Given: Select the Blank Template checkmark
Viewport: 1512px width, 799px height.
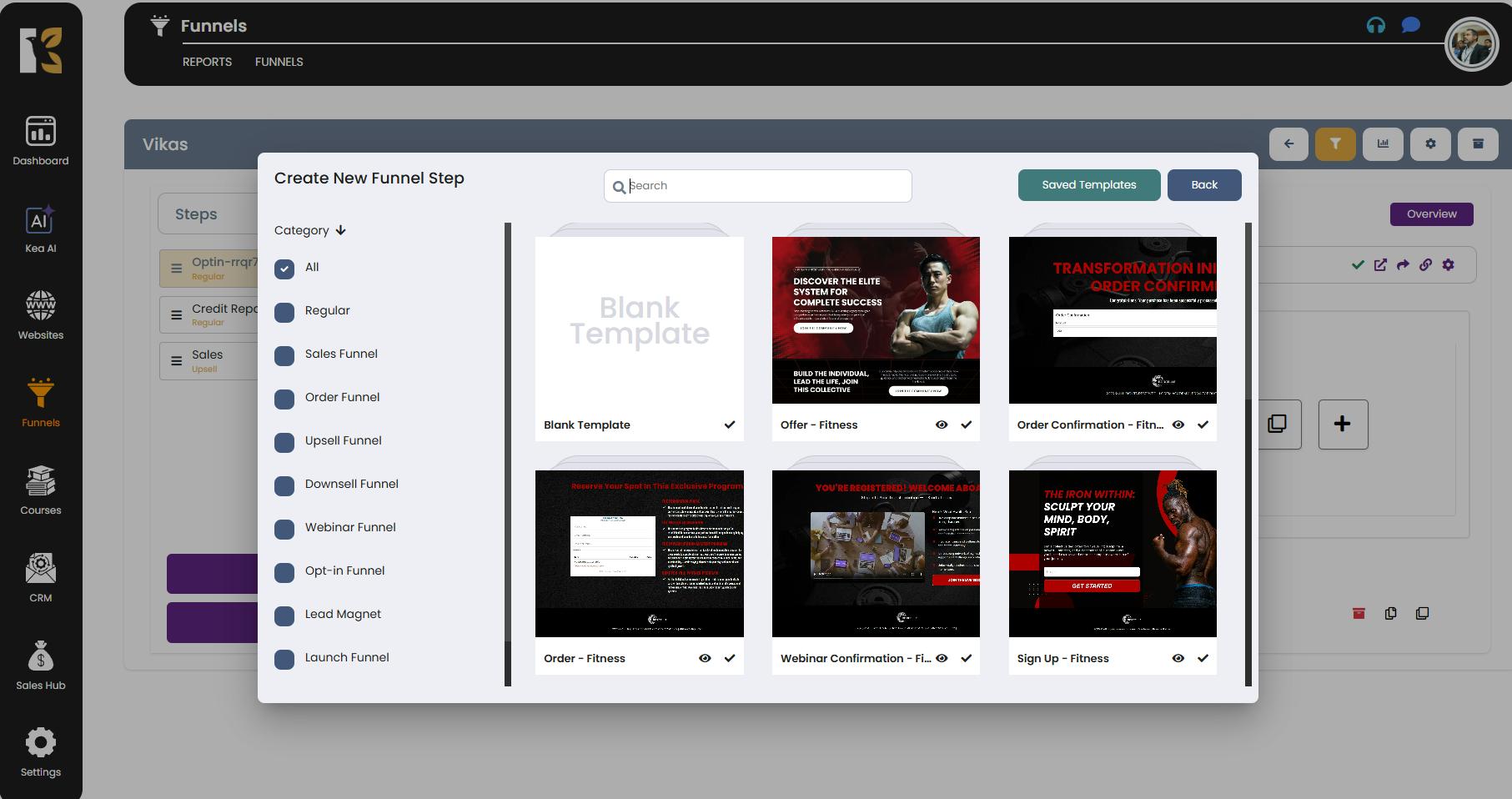Looking at the screenshot, I should pyautogui.click(x=729, y=425).
